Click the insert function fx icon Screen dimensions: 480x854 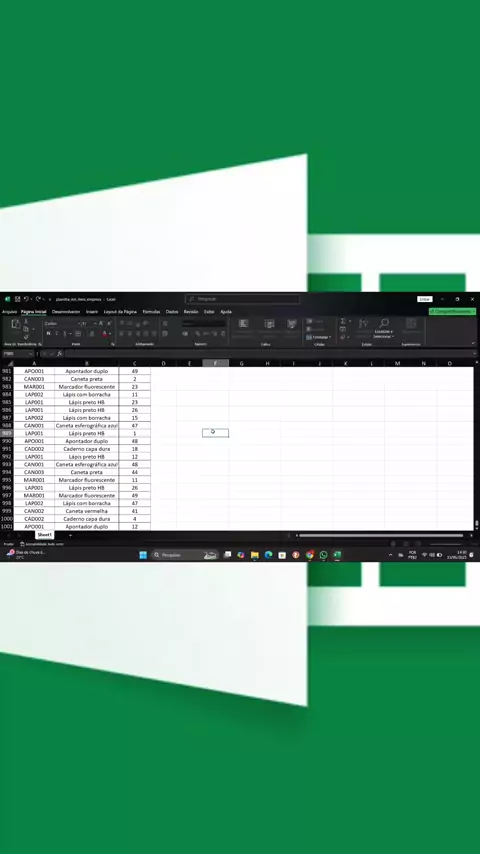click(59, 353)
